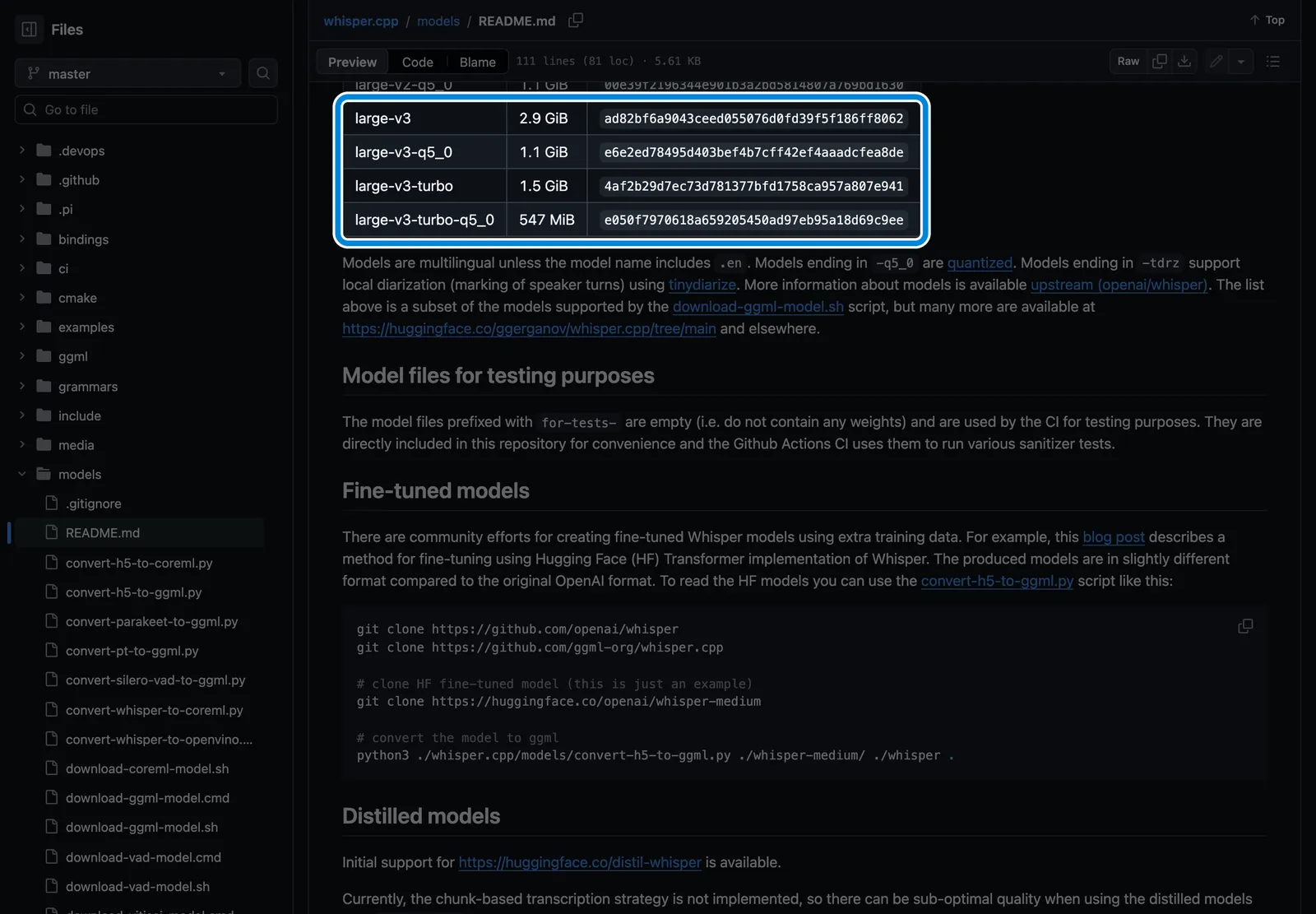Screen dimensions: 1316x914
Task: Click the large-v3-q5_0 model name
Action: click(x=404, y=152)
